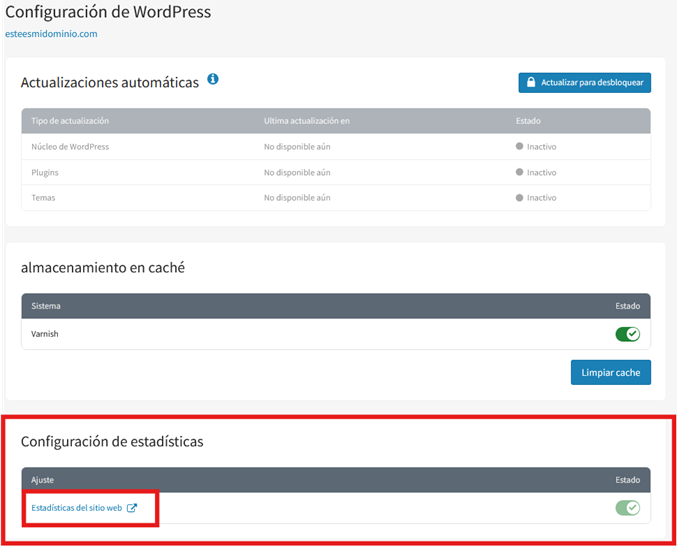Click the Inactivo status for Núcleo de WordPress
This screenshot has width=677, height=547.
tap(536, 147)
